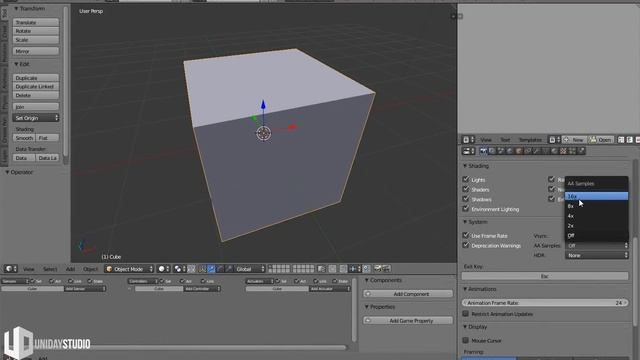
Task: Click the Duplicate Linked button
Action: pos(36,86)
